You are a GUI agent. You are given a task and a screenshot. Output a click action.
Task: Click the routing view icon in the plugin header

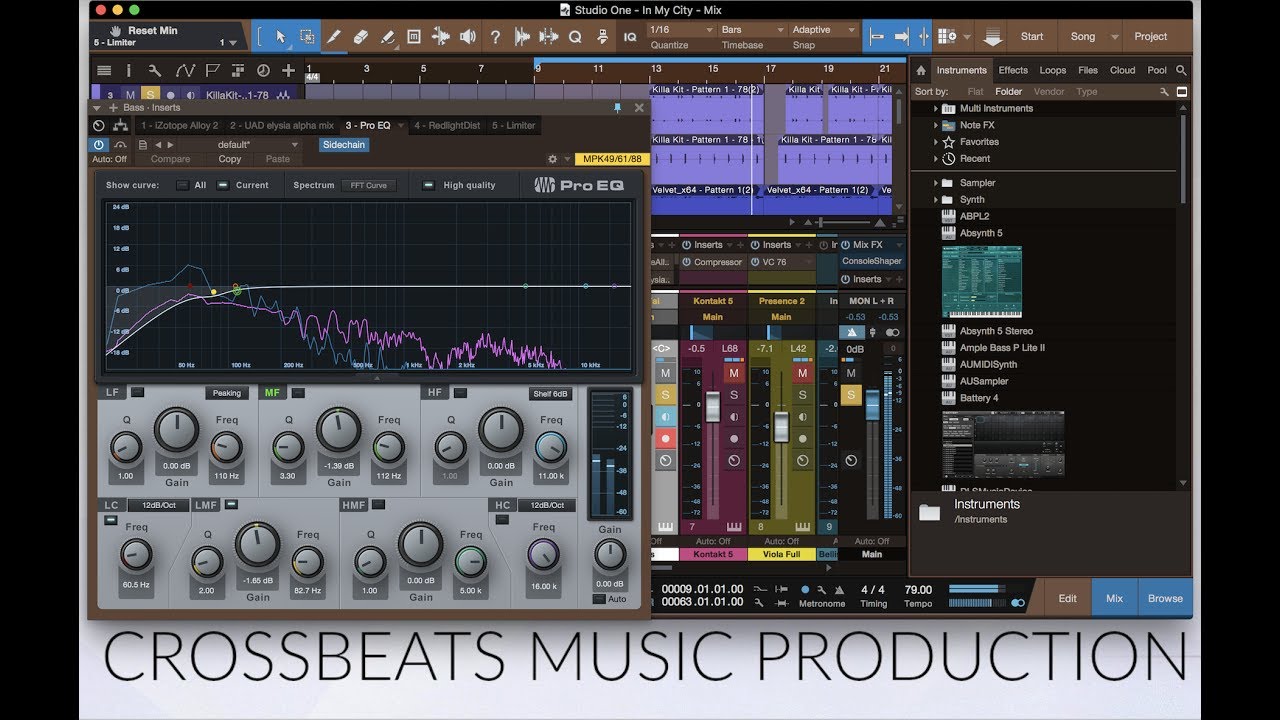click(x=120, y=126)
